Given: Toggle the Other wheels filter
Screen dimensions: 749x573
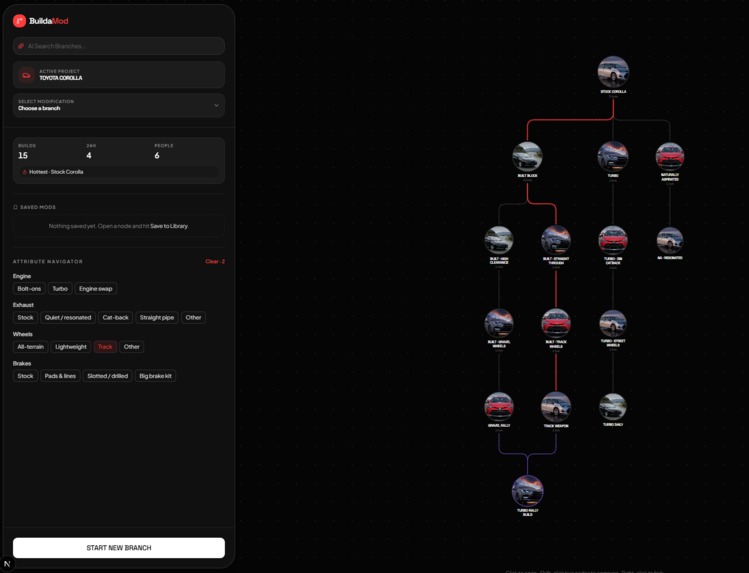Looking at the screenshot, I should point(132,347).
